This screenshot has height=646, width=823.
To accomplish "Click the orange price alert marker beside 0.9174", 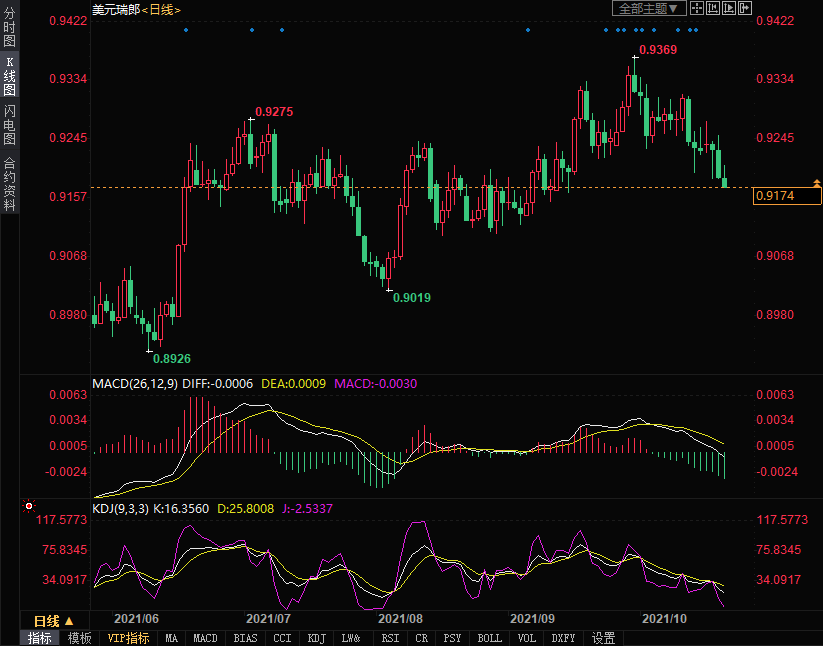I will 817,183.
